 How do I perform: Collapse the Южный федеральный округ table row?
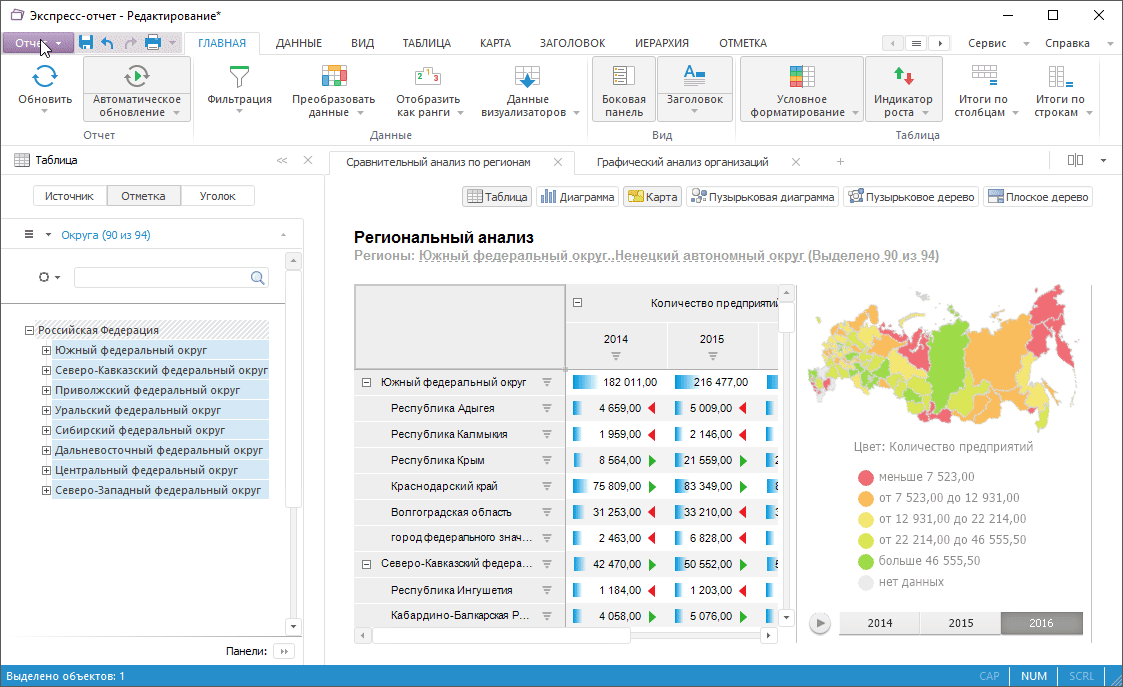(366, 382)
